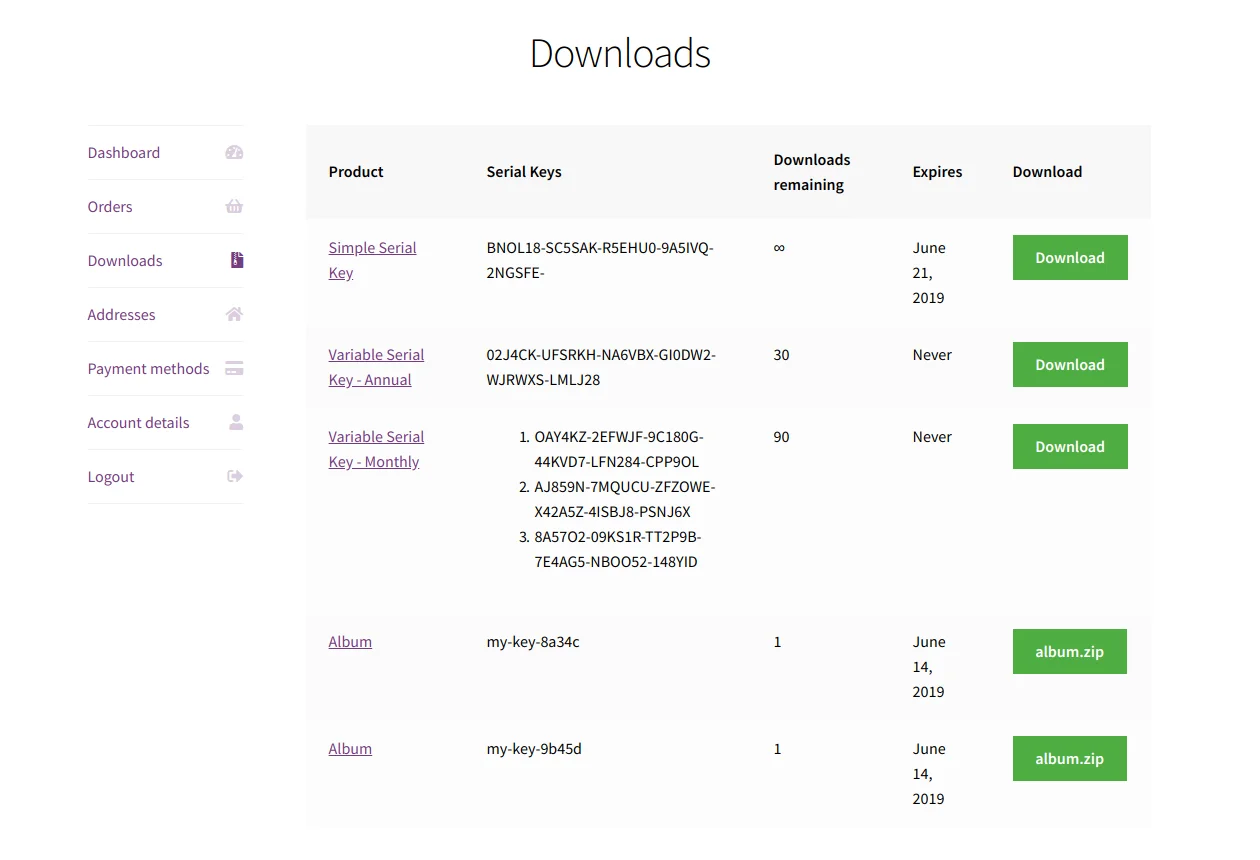Viewport: 1260px width, 860px height.
Task: Open Payment methods in sidebar
Action: [x=149, y=369]
